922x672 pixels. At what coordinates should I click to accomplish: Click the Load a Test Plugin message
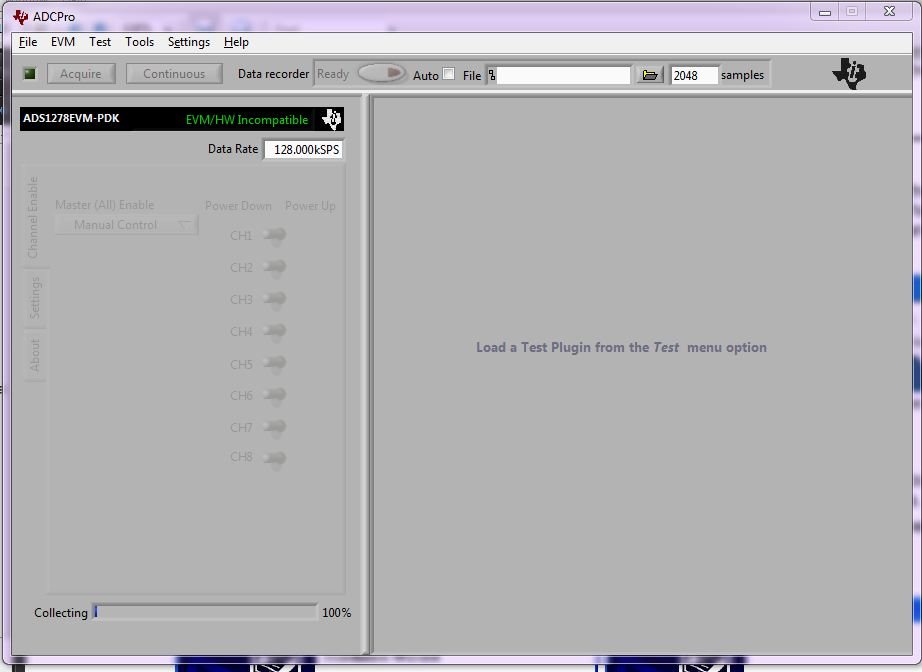coord(621,347)
